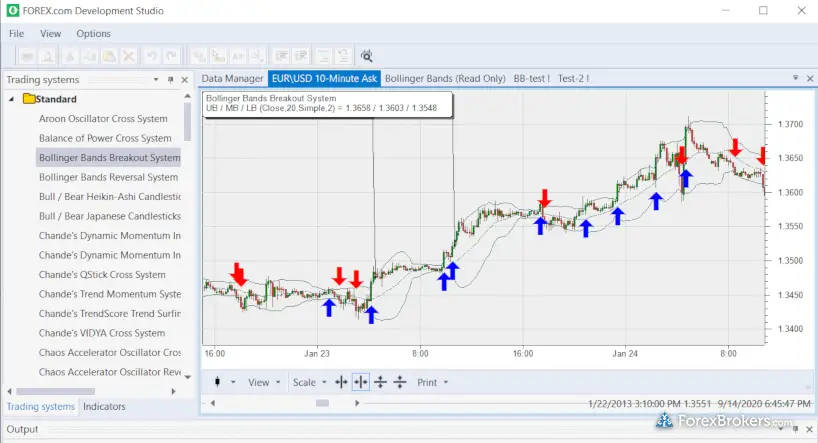Select Bull / Bear Japanese Candlesticks

coord(109,216)
